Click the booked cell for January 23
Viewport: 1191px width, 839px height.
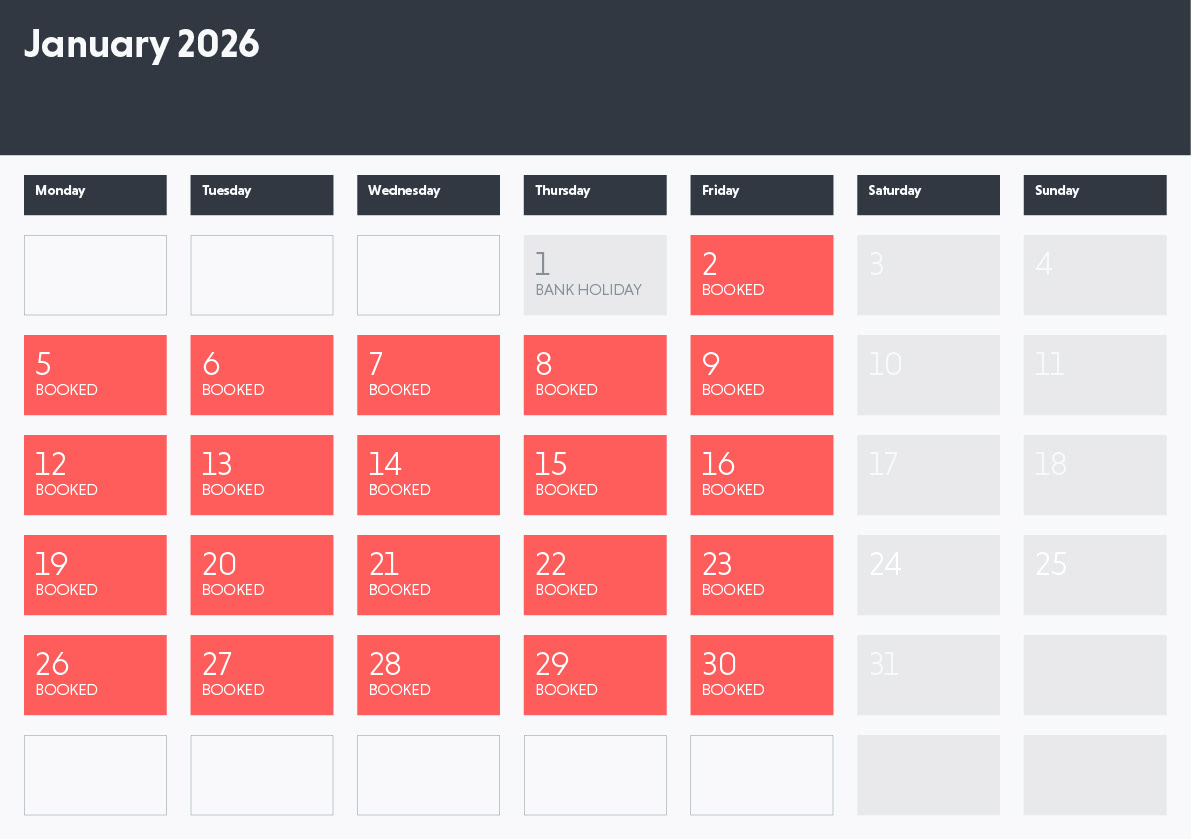click(761, 575)
